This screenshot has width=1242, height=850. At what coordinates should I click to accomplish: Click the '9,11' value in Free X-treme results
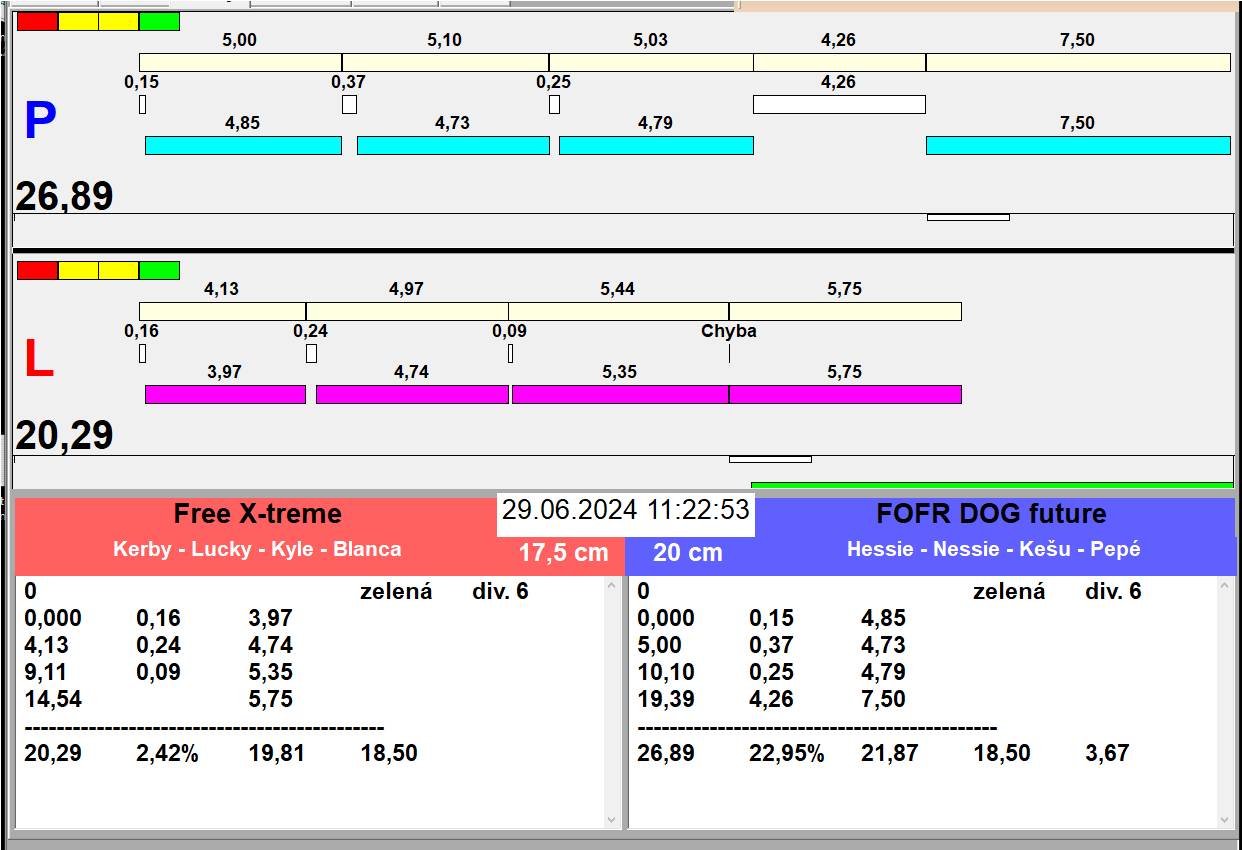tap(47, 672)
